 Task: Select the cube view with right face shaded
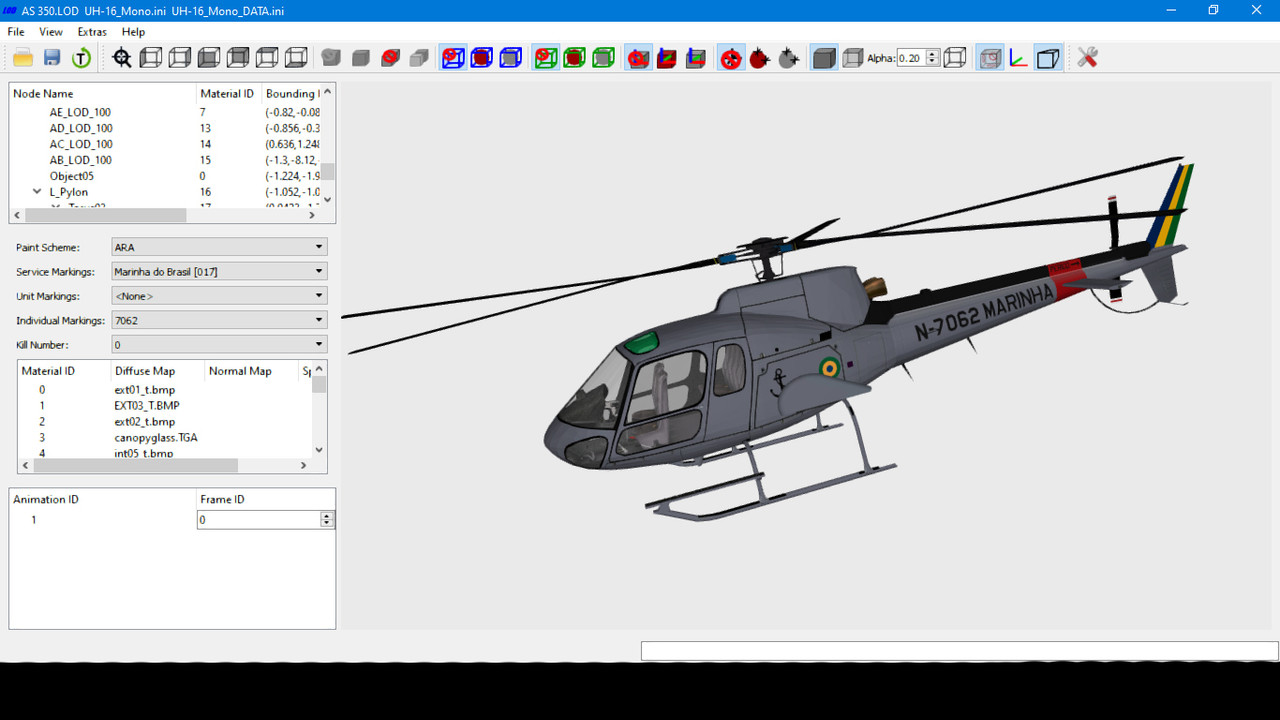click(180, 57)
